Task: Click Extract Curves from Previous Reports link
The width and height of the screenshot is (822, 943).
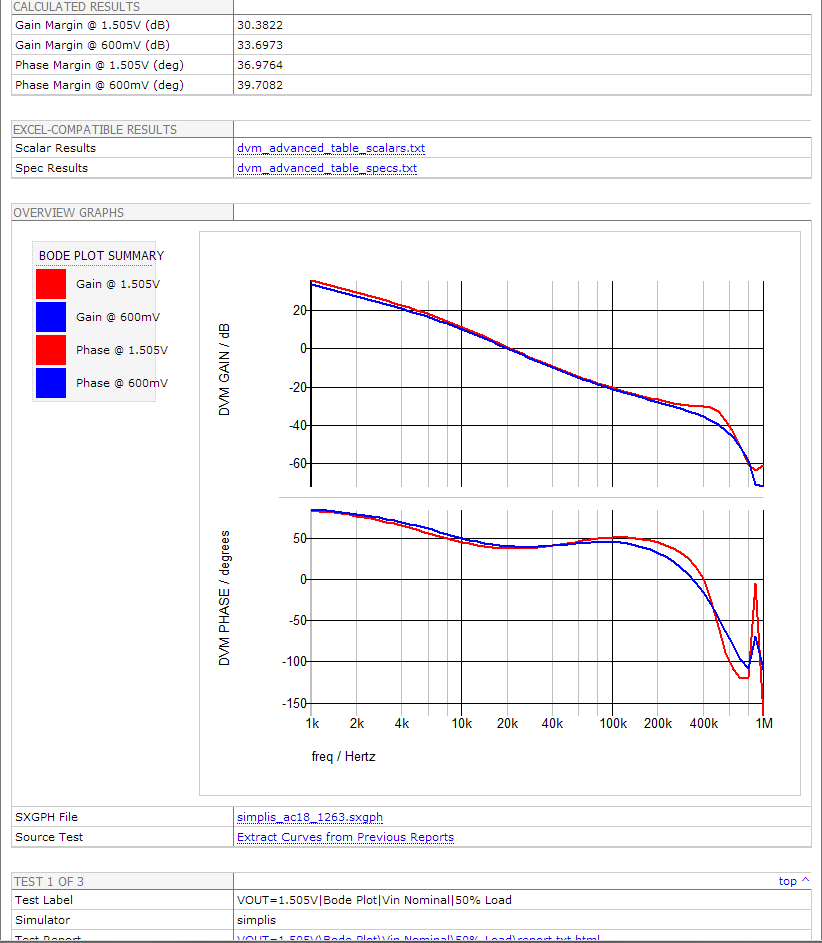Action: (x=345, y=837)
